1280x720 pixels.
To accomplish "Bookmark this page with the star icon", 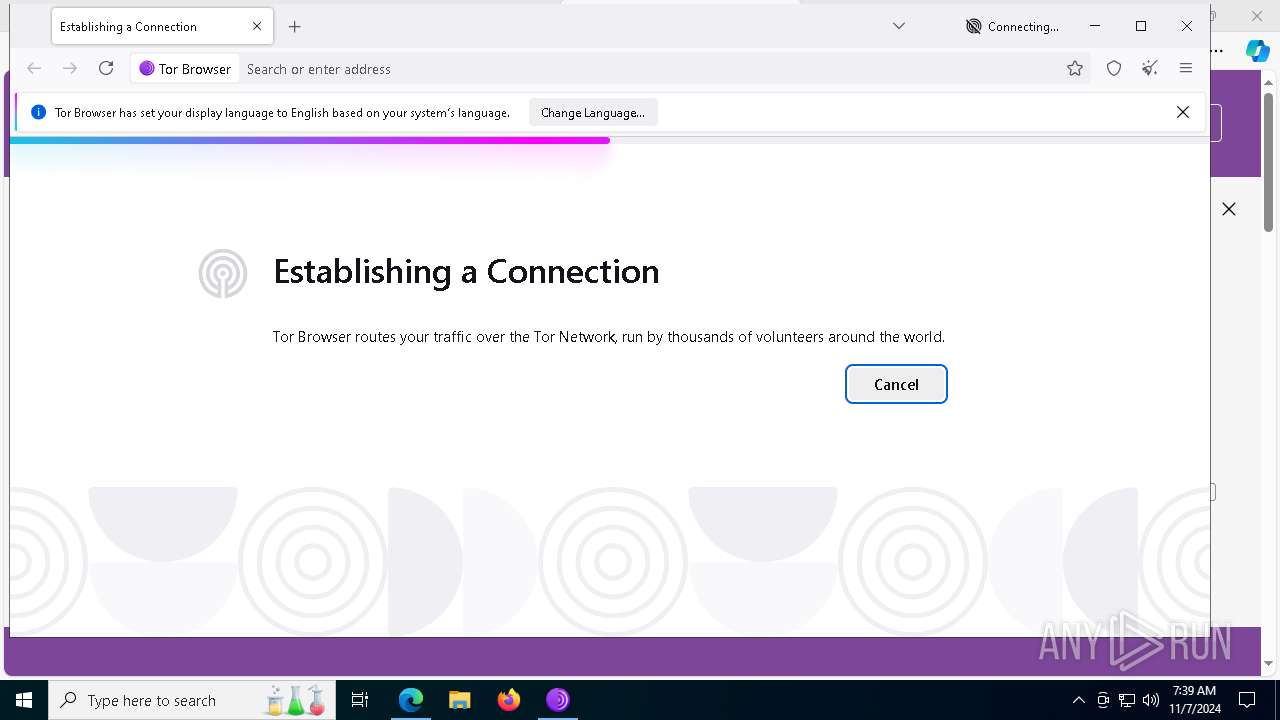I will click(x=1075, y=68).
